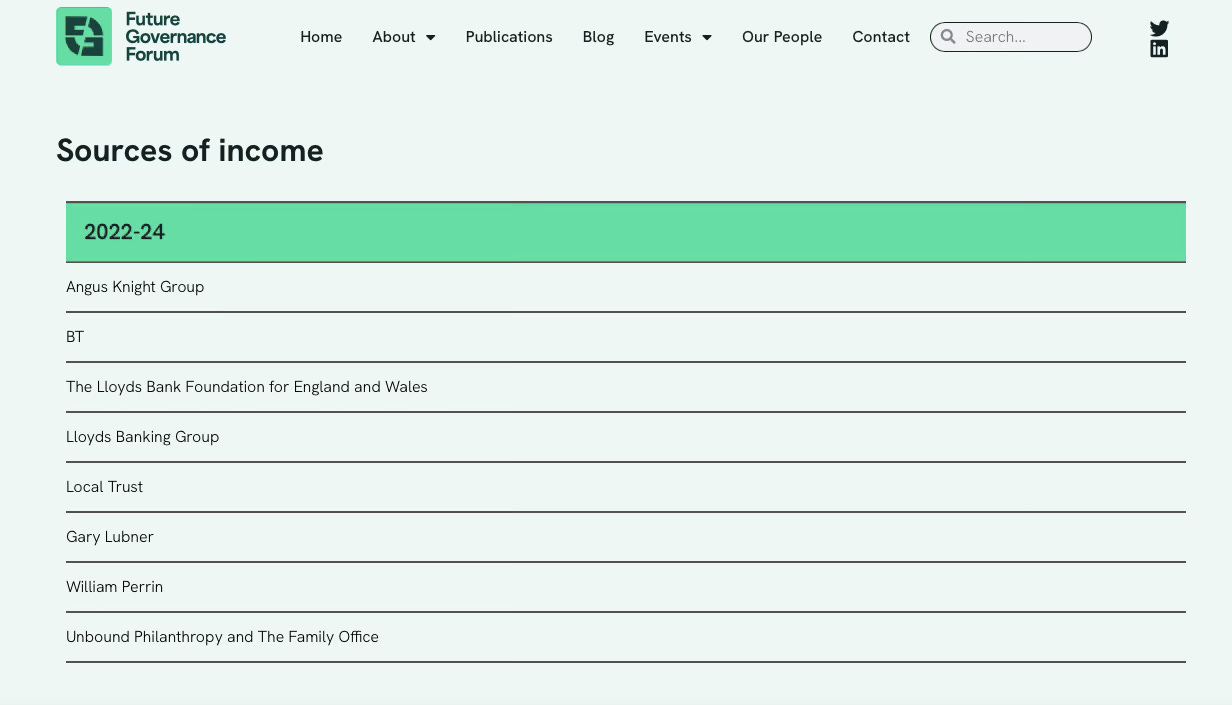
Task: Open the LinkedIn icon
Action: 1159,49
